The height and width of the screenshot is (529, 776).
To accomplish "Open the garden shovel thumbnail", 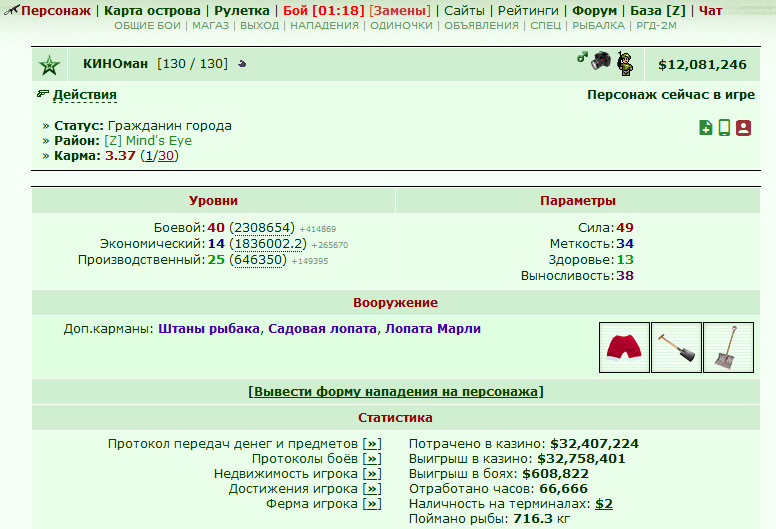I will pos(677,347).
